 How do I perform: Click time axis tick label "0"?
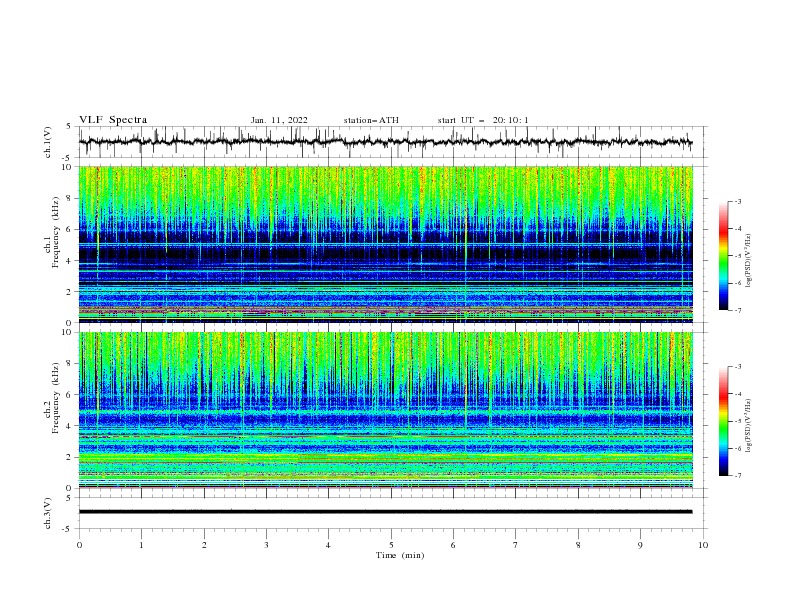(79, 545)
